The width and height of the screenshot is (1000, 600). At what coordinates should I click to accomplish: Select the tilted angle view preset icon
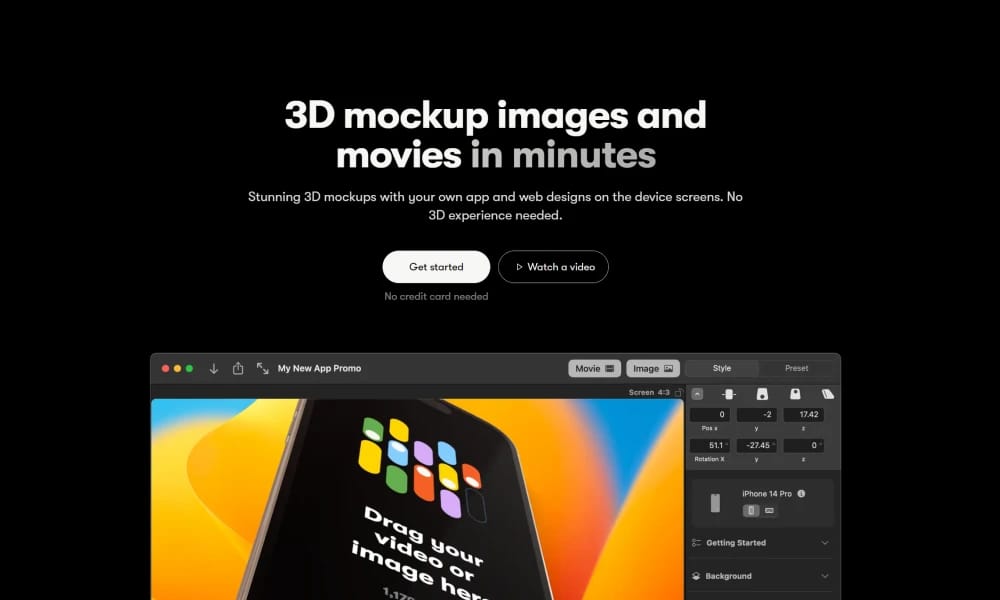[x=828, y=394]
